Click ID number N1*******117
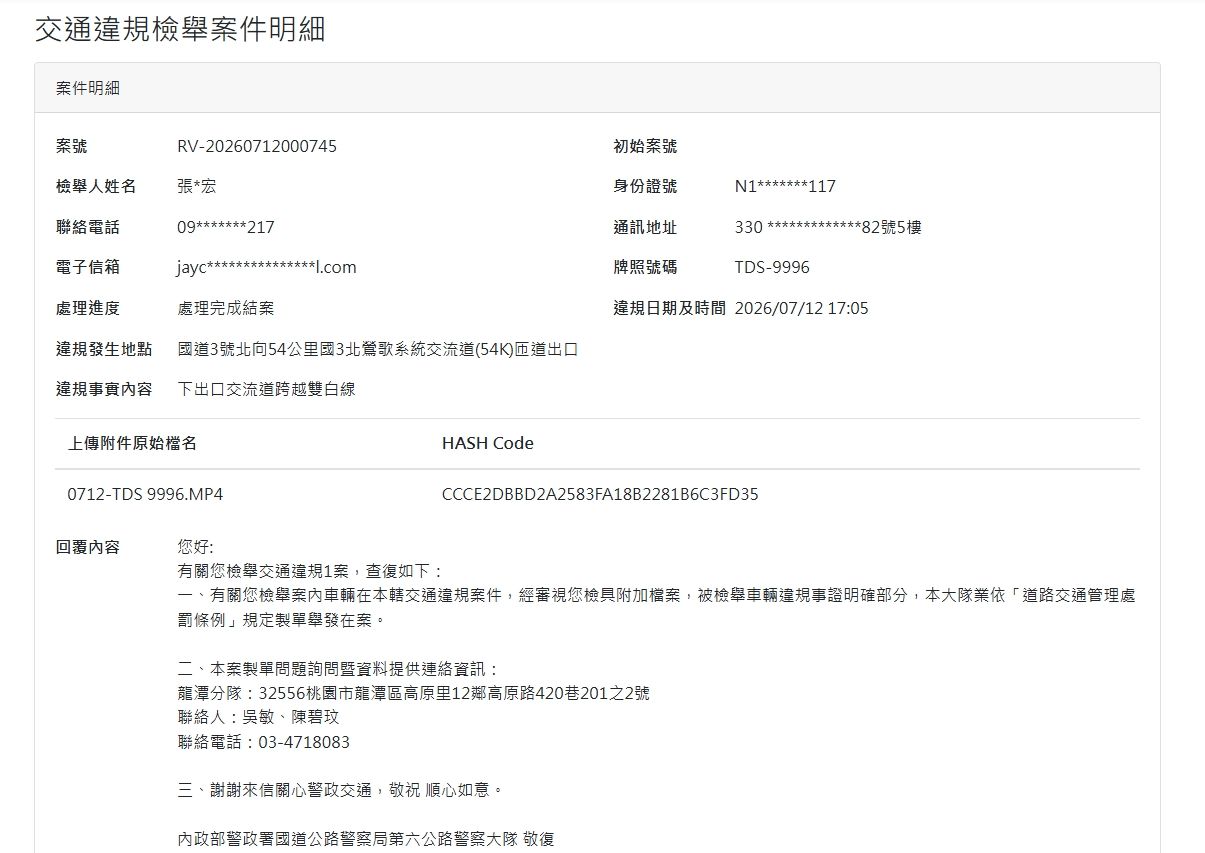Screen dimensions: 1205x853 (x=785, y=186)
